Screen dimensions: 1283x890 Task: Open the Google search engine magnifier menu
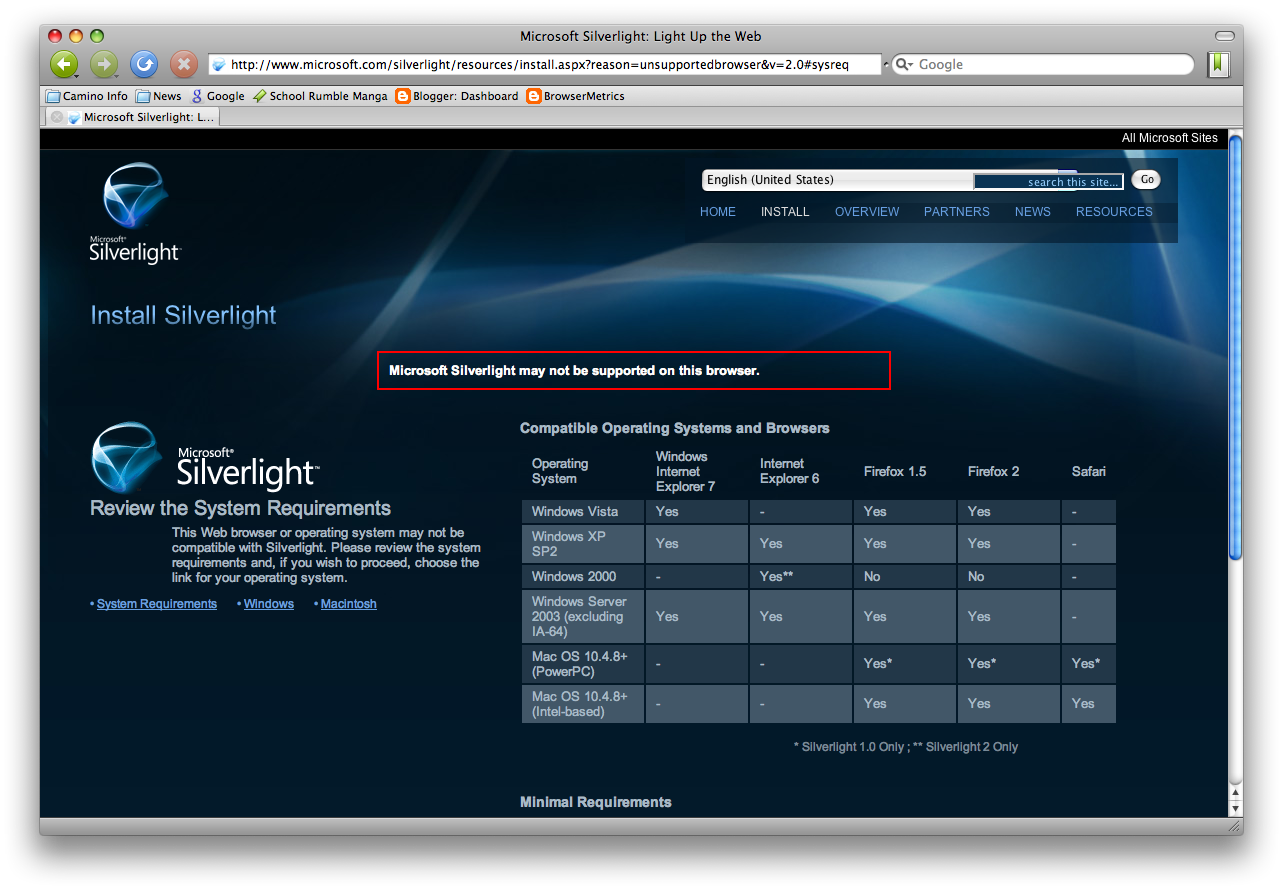[903, 65]
